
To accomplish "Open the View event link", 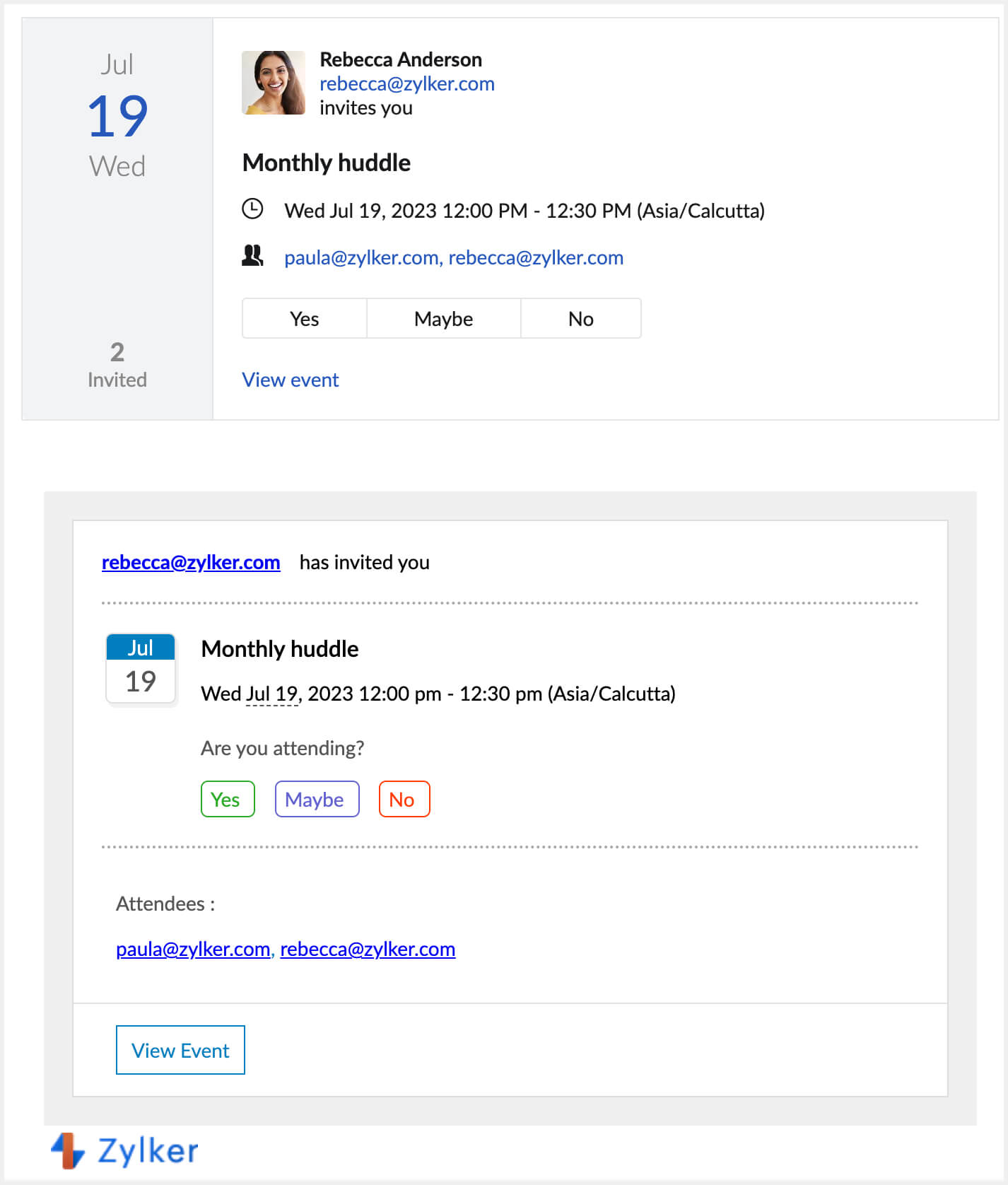I will (x=291, y=380).
